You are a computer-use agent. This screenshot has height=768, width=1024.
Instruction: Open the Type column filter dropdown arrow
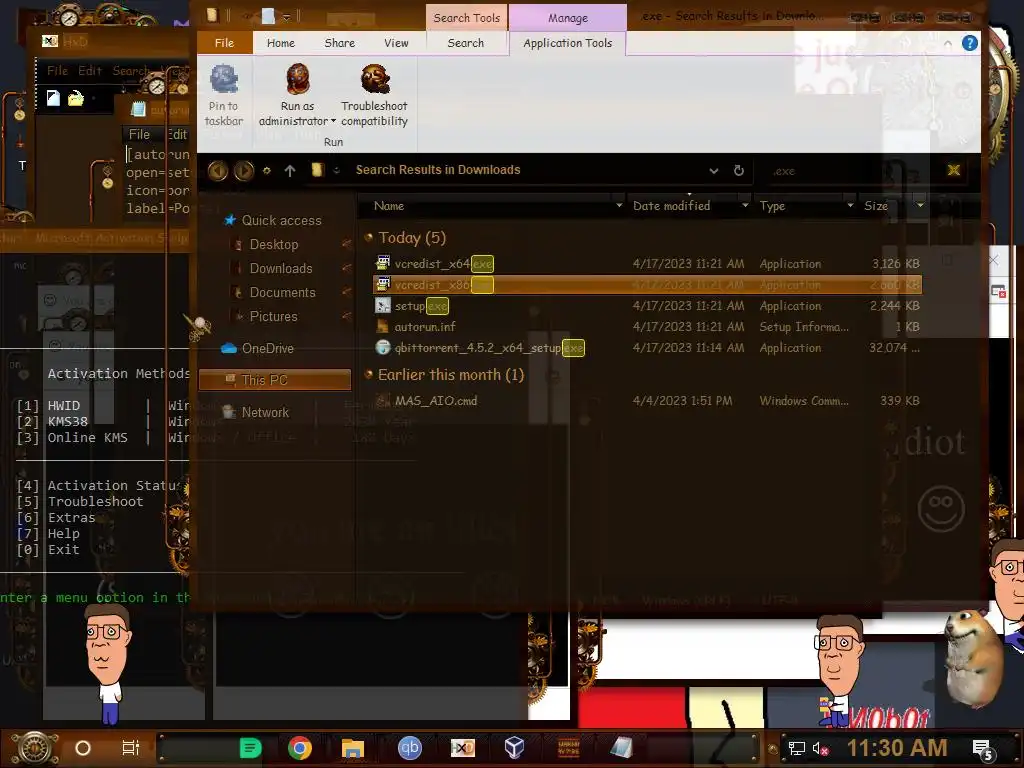pyautogui.click(x=850, y=206)
